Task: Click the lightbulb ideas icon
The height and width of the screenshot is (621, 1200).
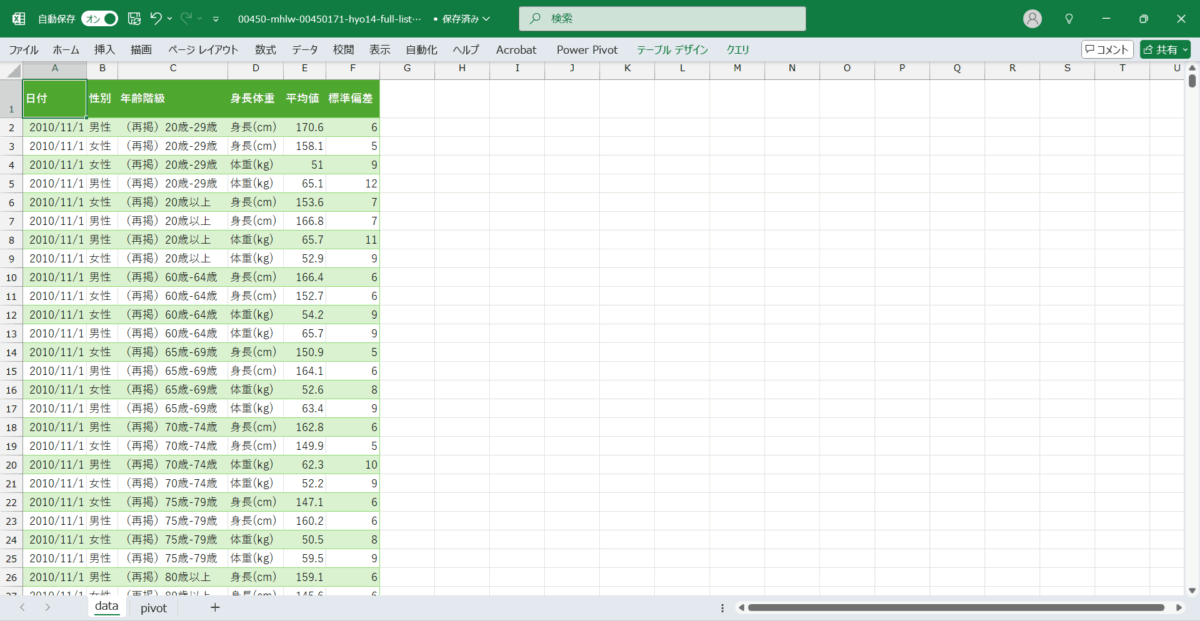Action: [1069, 19]
